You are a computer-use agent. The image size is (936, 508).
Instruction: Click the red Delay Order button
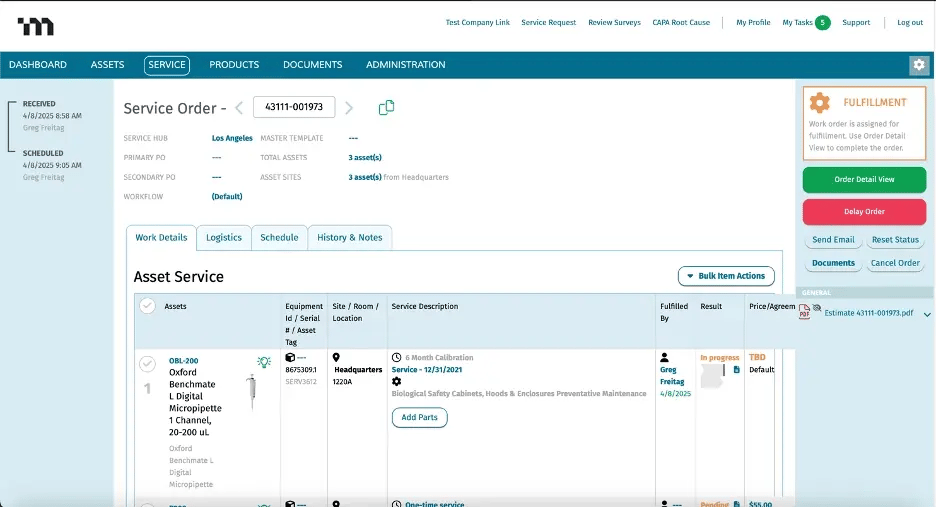coord(864,212)
